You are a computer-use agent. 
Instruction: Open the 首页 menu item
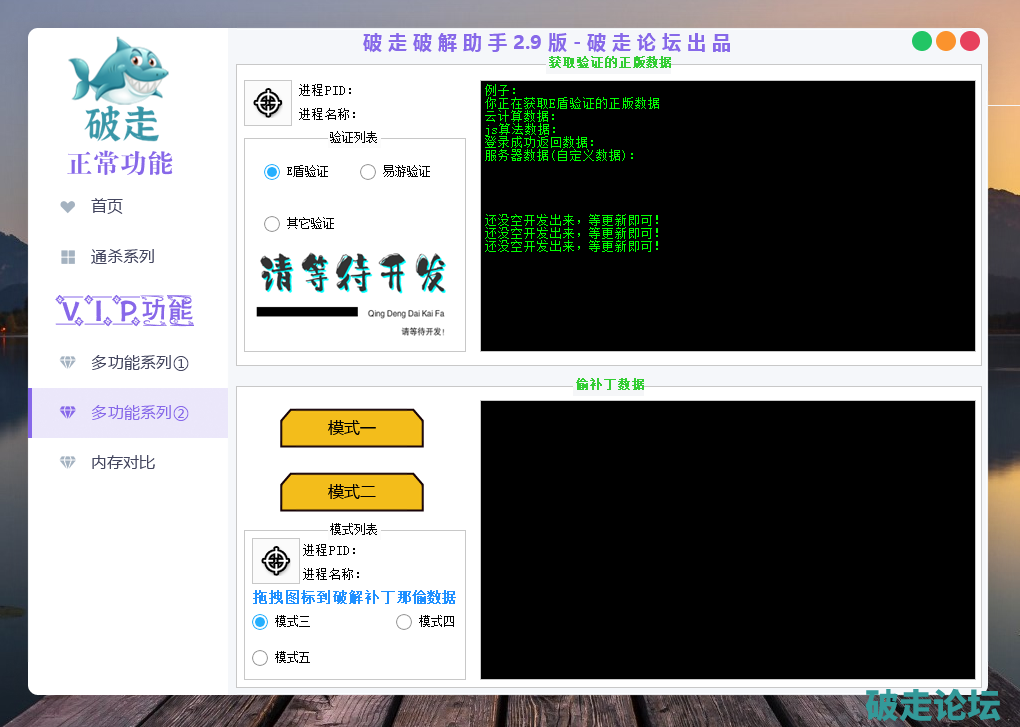[x=107, y=207]
